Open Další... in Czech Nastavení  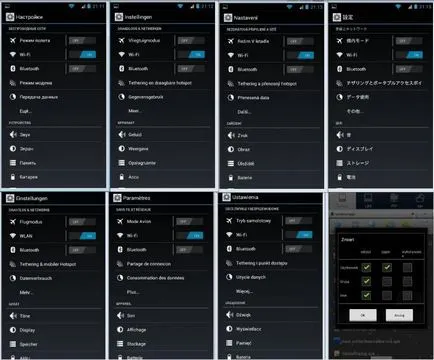click(272, 112)
